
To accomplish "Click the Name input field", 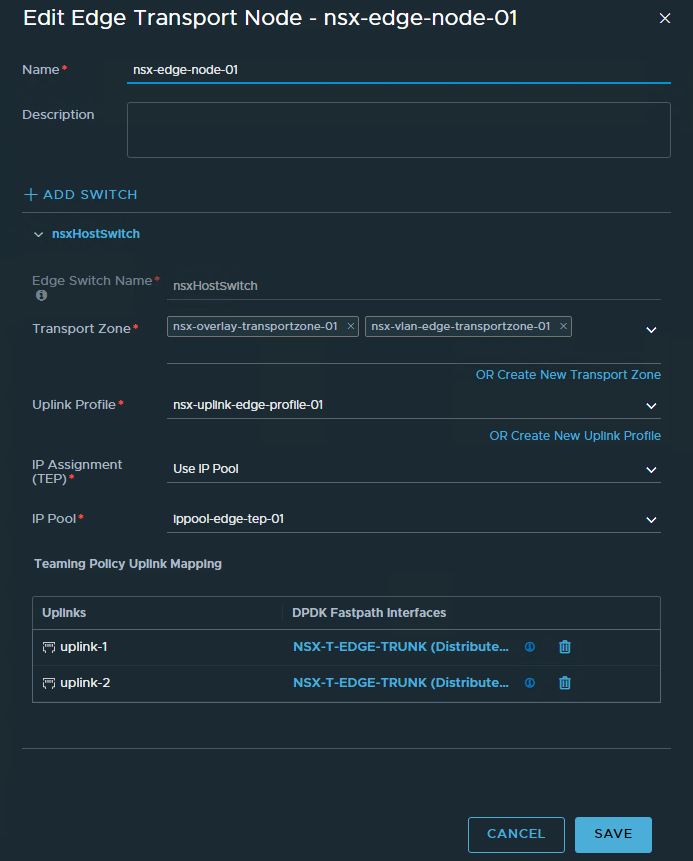I will point(399,70).
